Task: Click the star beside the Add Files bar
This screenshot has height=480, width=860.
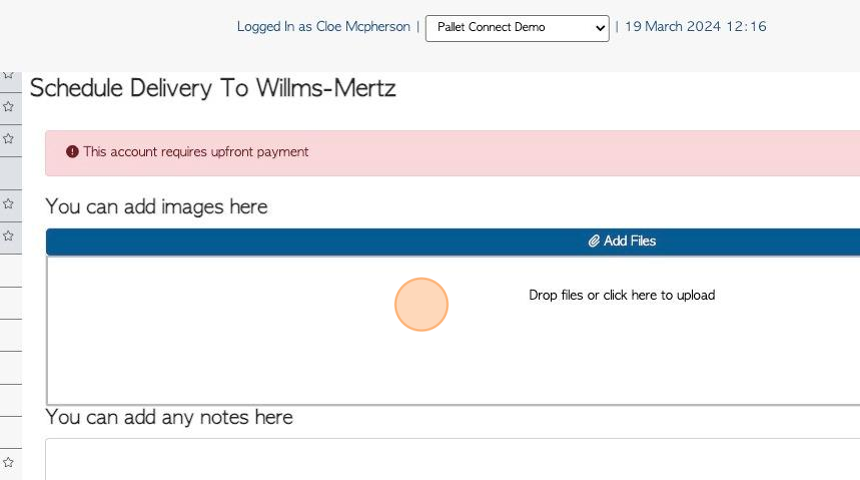Action: pos(8,236)
